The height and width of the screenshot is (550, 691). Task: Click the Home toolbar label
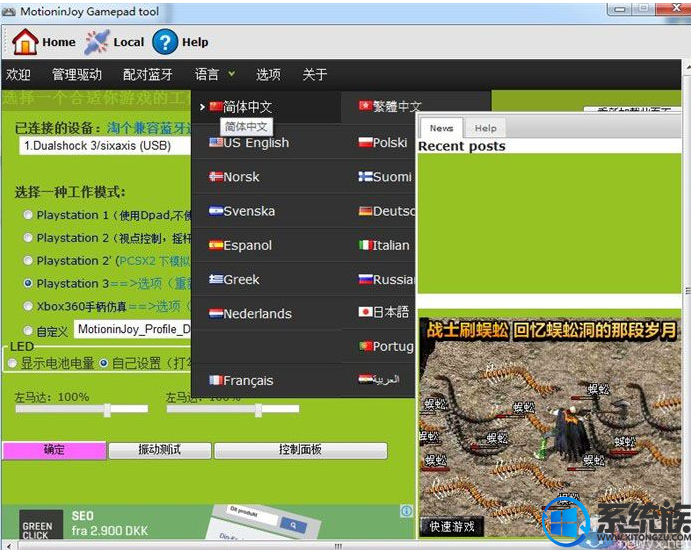(x=59, y=42)
